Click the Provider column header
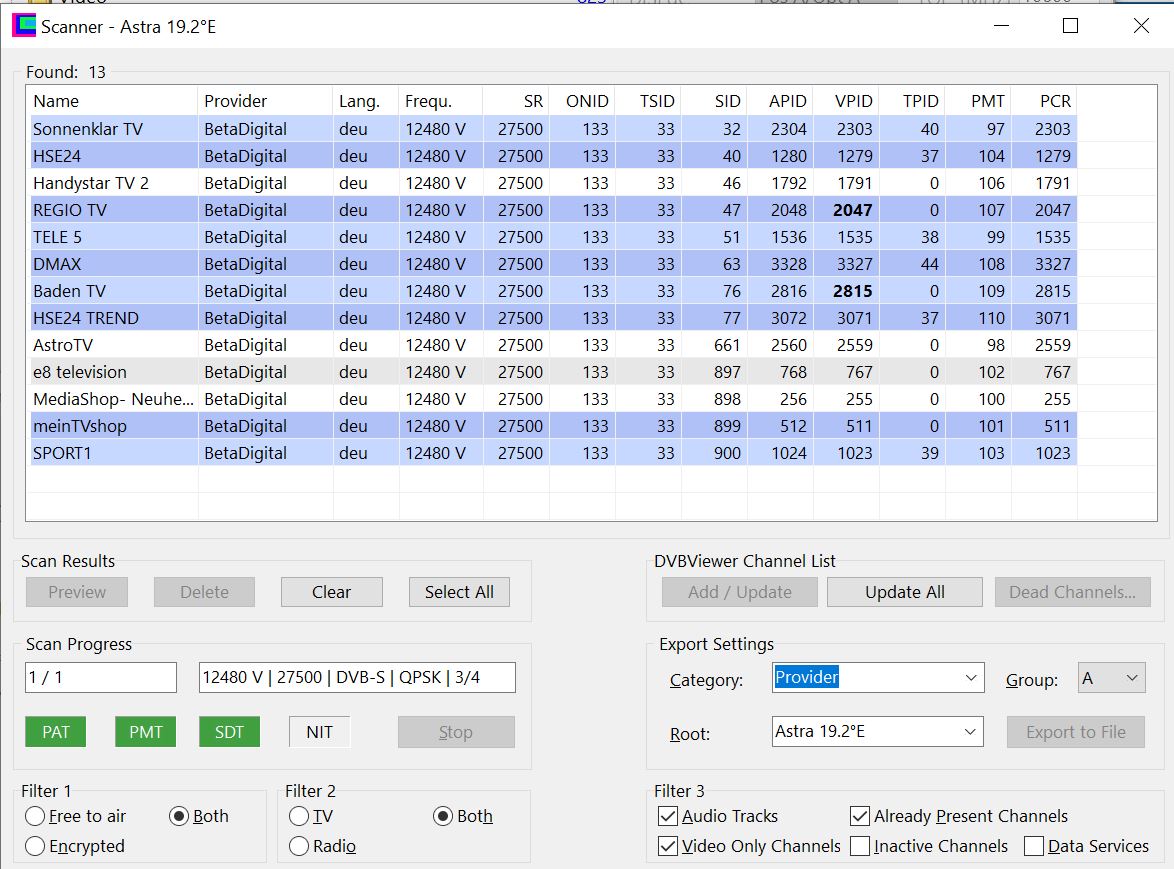 click(x=264, y=101)
